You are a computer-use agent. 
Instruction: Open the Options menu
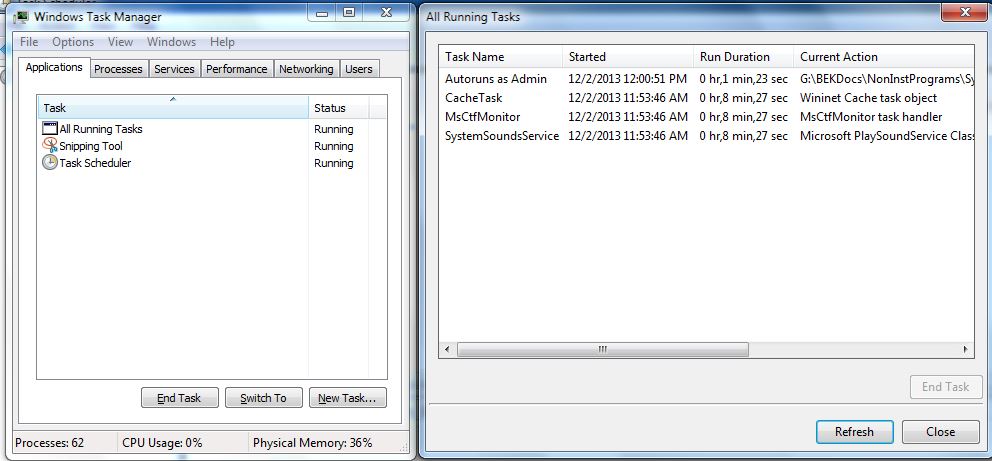tap(73, 42)
